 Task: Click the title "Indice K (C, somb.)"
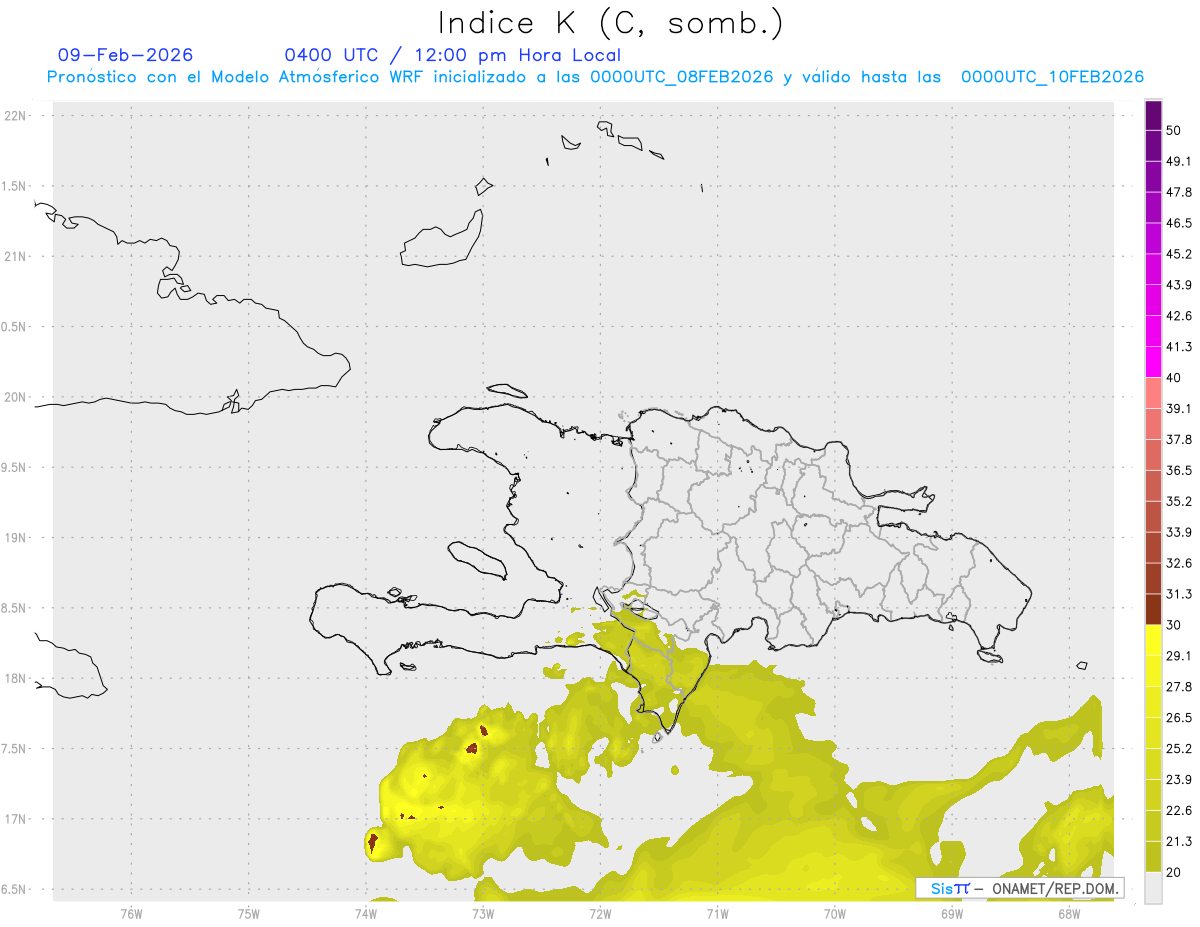tap(611, 23)
